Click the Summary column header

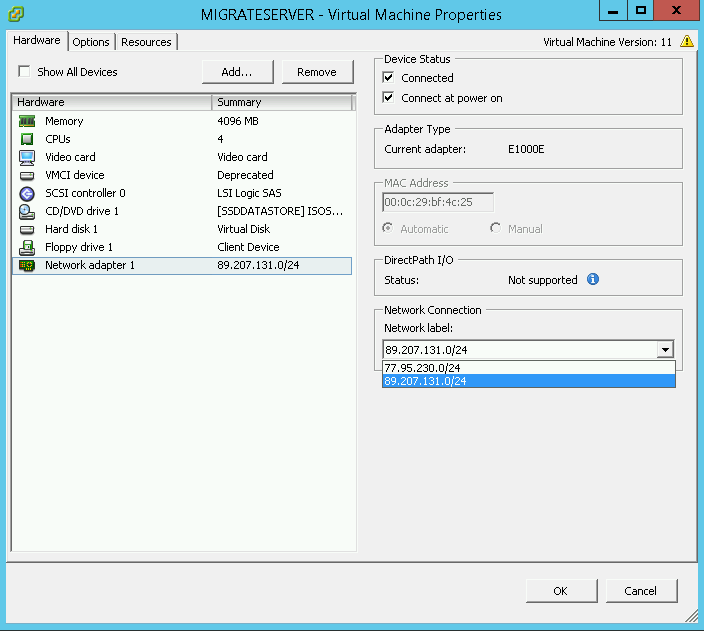tap(281, 102)
